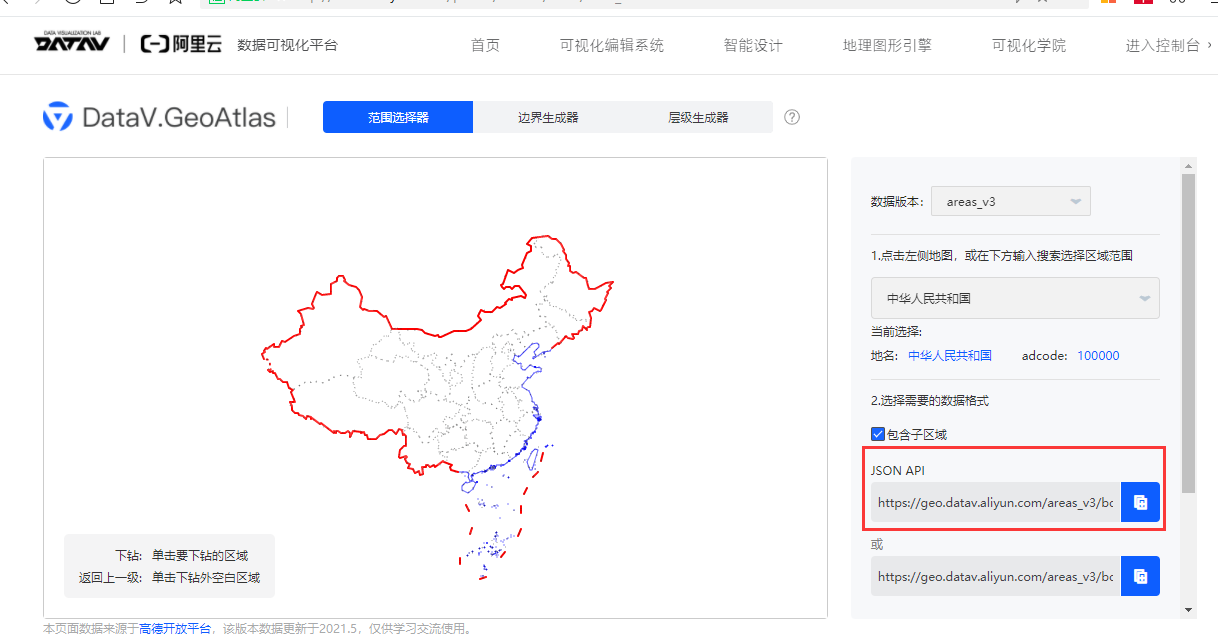This screenshot has height=641, width=1218.
Task: Click the scrollbar up arrow
Action: [1188, 165]
